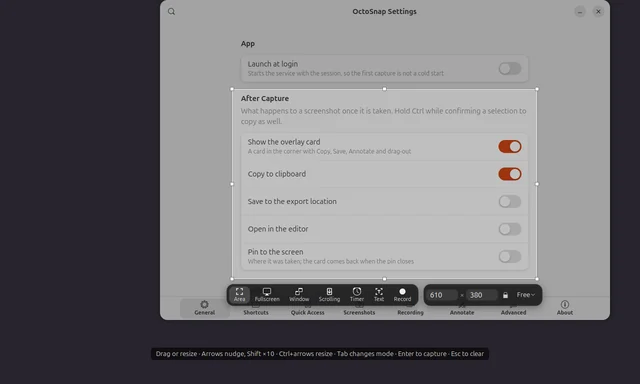Open the Timer capture option
This screenshot has width=640, height=384.
pyautogui.click(x=357, y=295)
